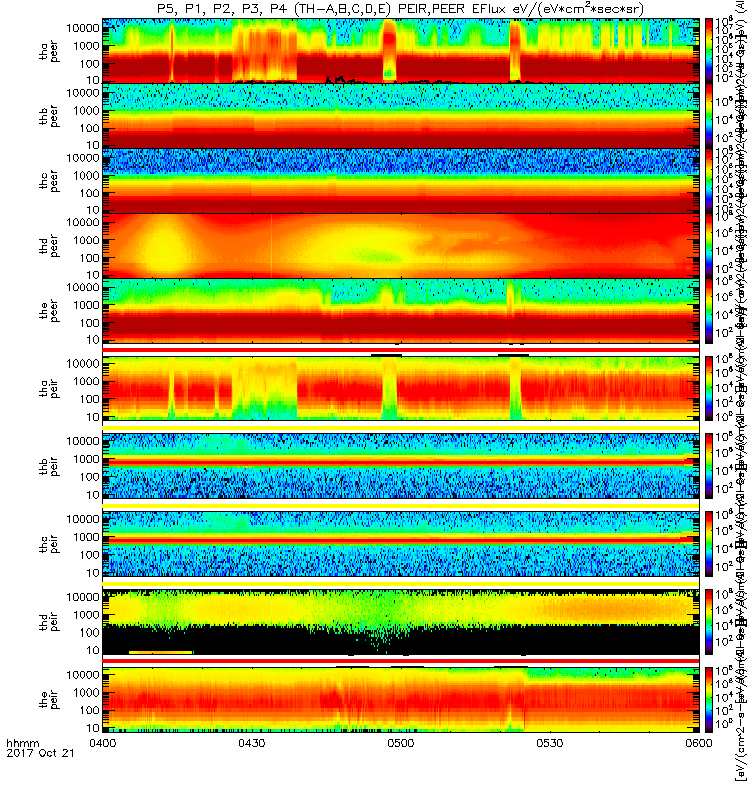Viewport: 750px width, 800px height.
Task: Click the 'the peer' electron spectrogram panel
Action: click(401, 311)
